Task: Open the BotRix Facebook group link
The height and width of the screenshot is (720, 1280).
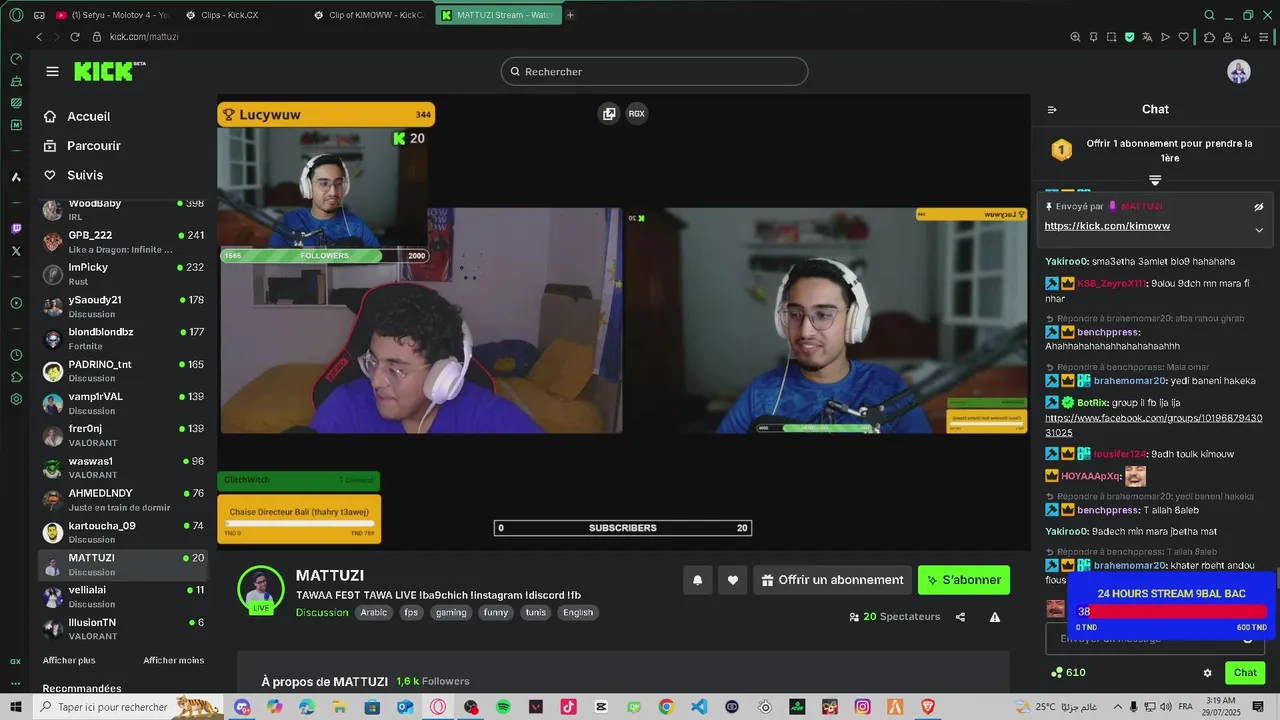Action: [x=1153, y=425]
